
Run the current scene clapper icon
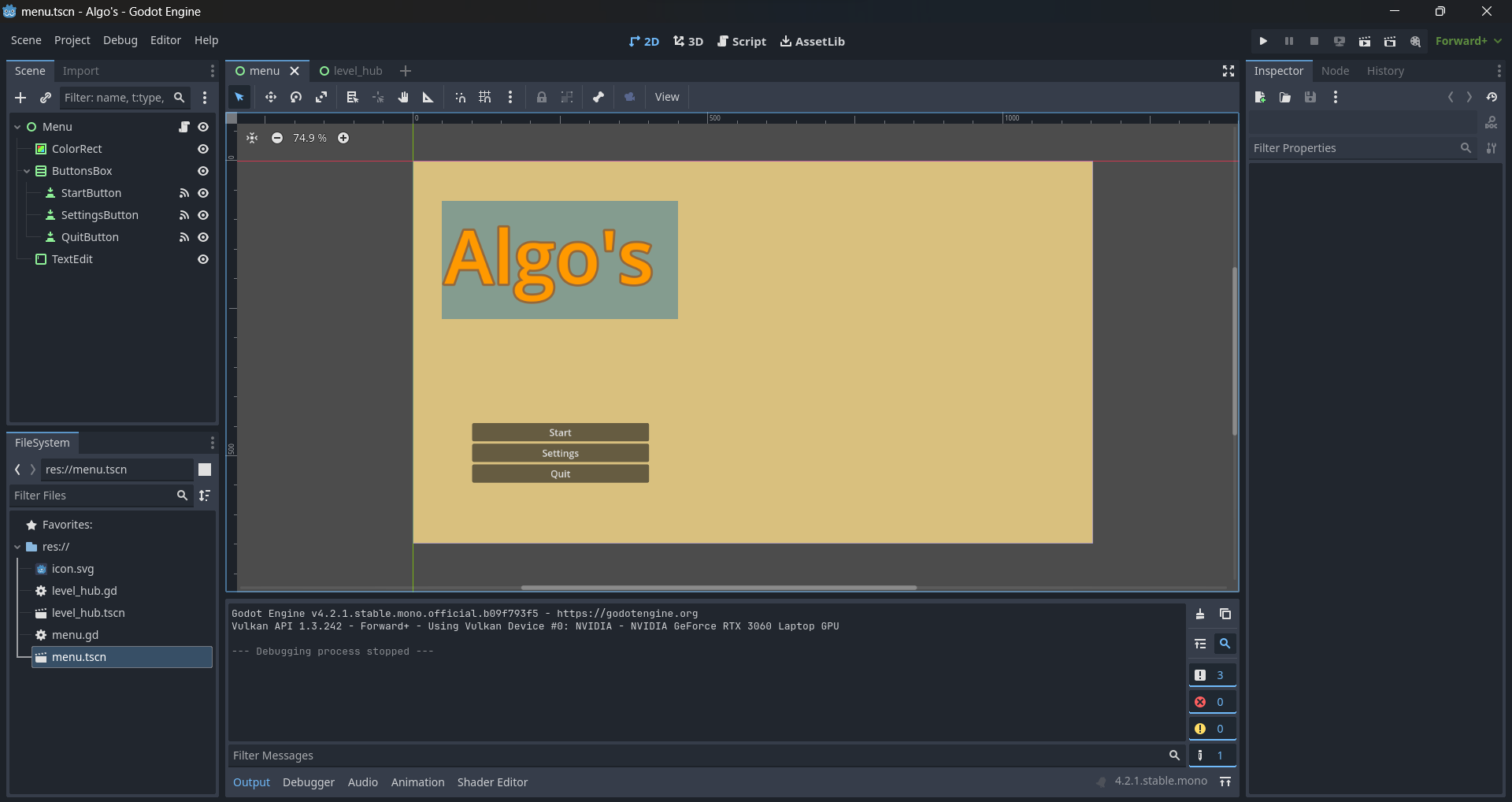click(x=1365, y=41)
